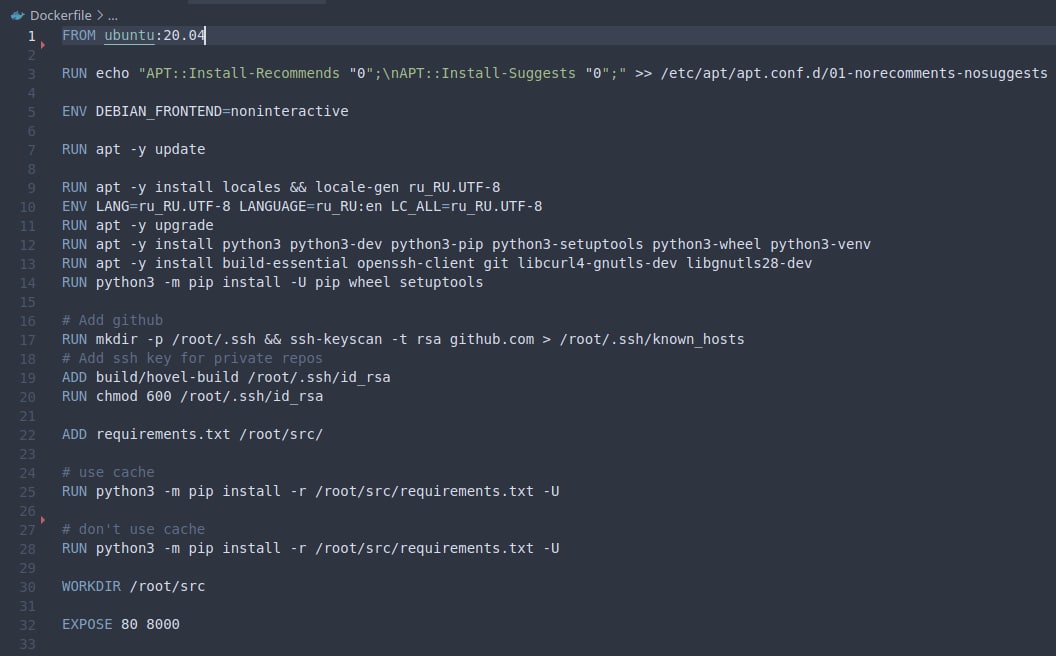Viewport: 1056px width, 656px height.
Task: Click the WORKDIR /root/src line
Action: tap(133, 587)
